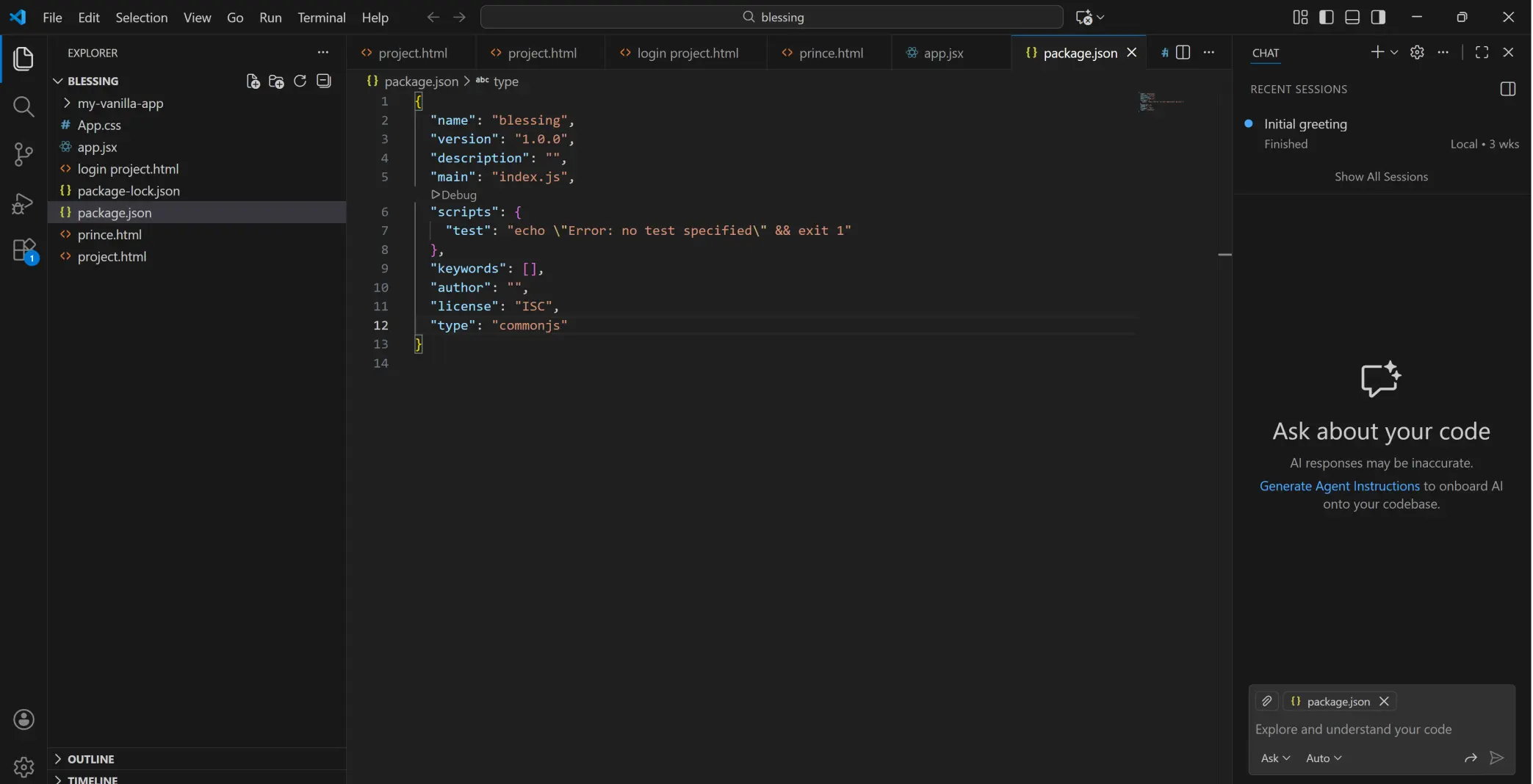Collapse all folders in Explorer
This screenshot has width=1533, height=784.
tap(322, 81)
